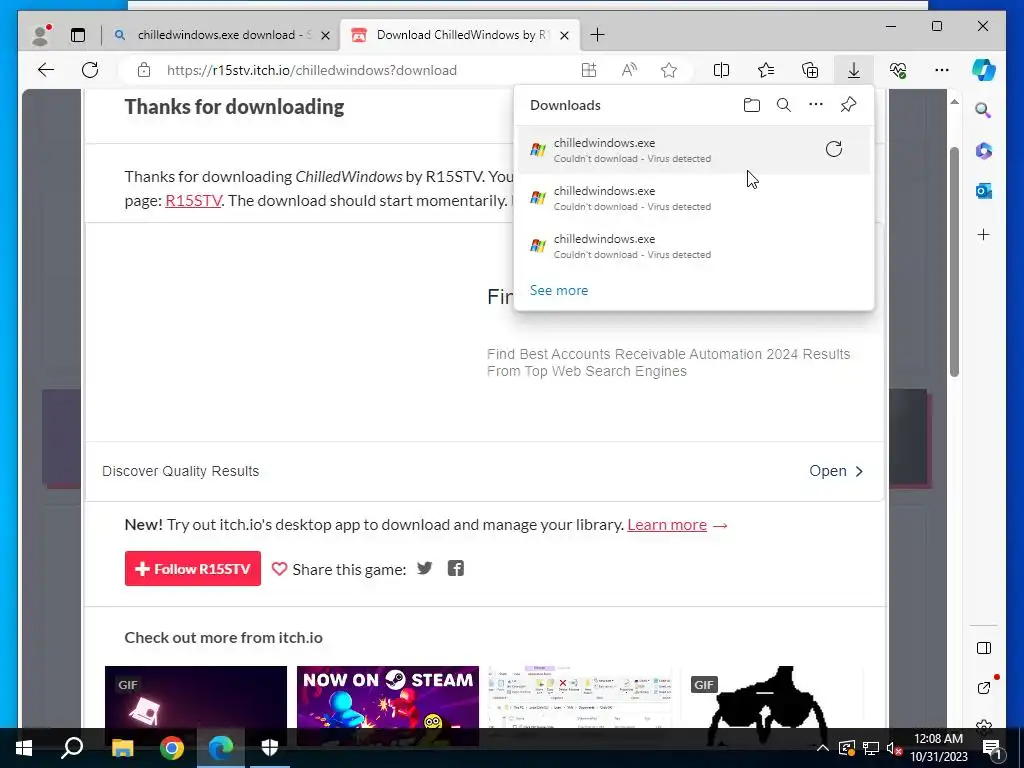Open the taskbar clock and date
The image size is (1024, 768).
coord(938,748)
